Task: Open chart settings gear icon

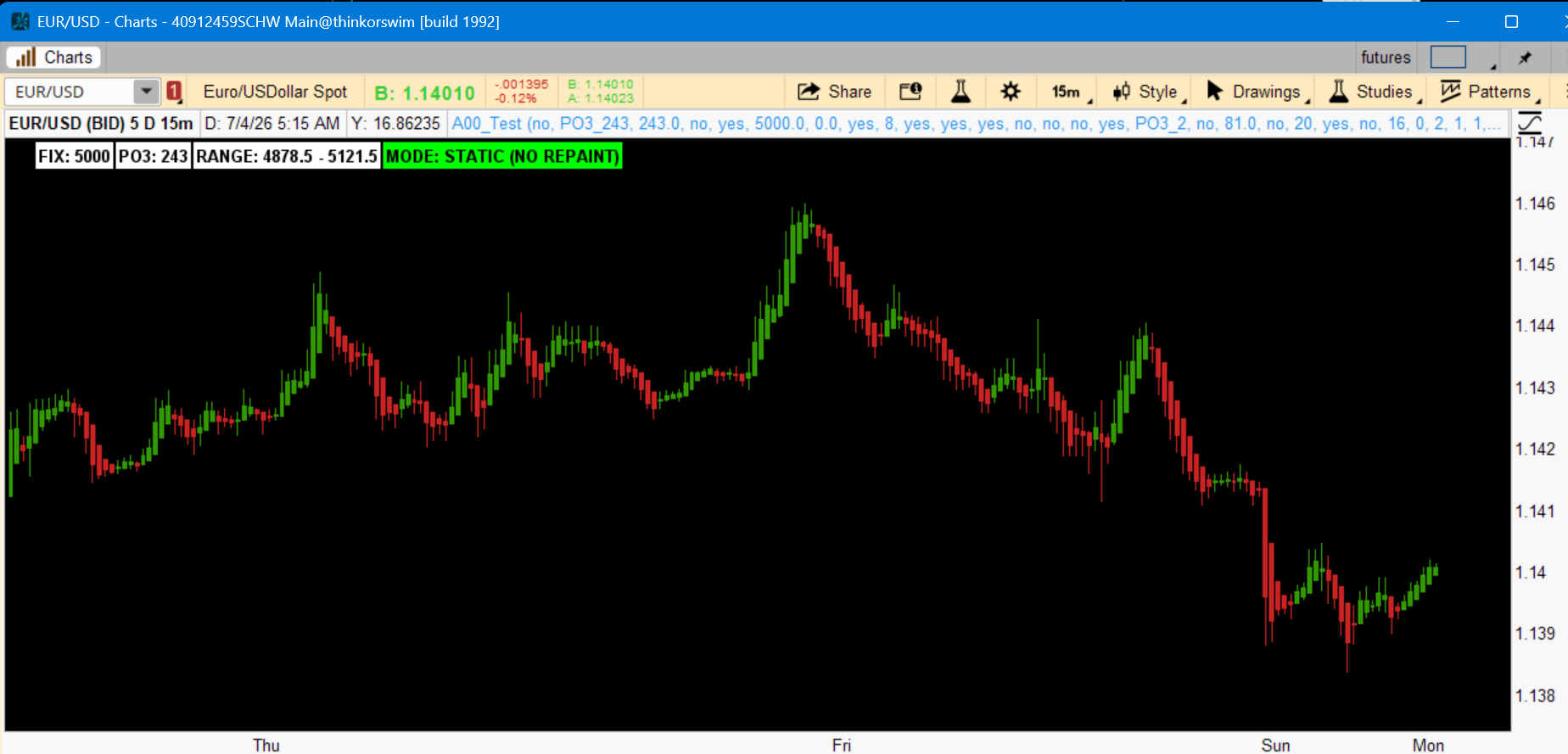Action: (x=1011, y=92)
